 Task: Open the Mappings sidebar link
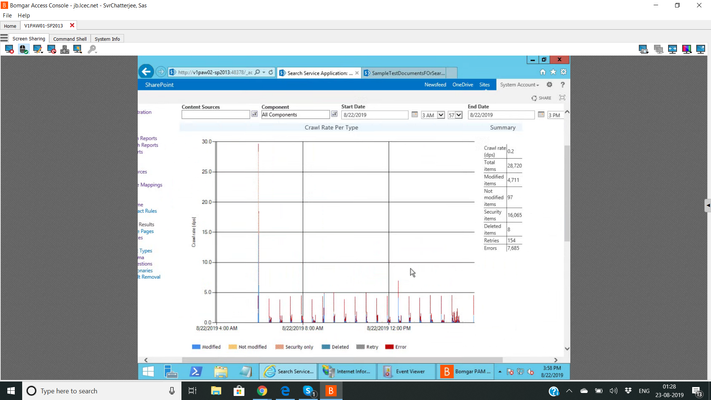point(151,185)
